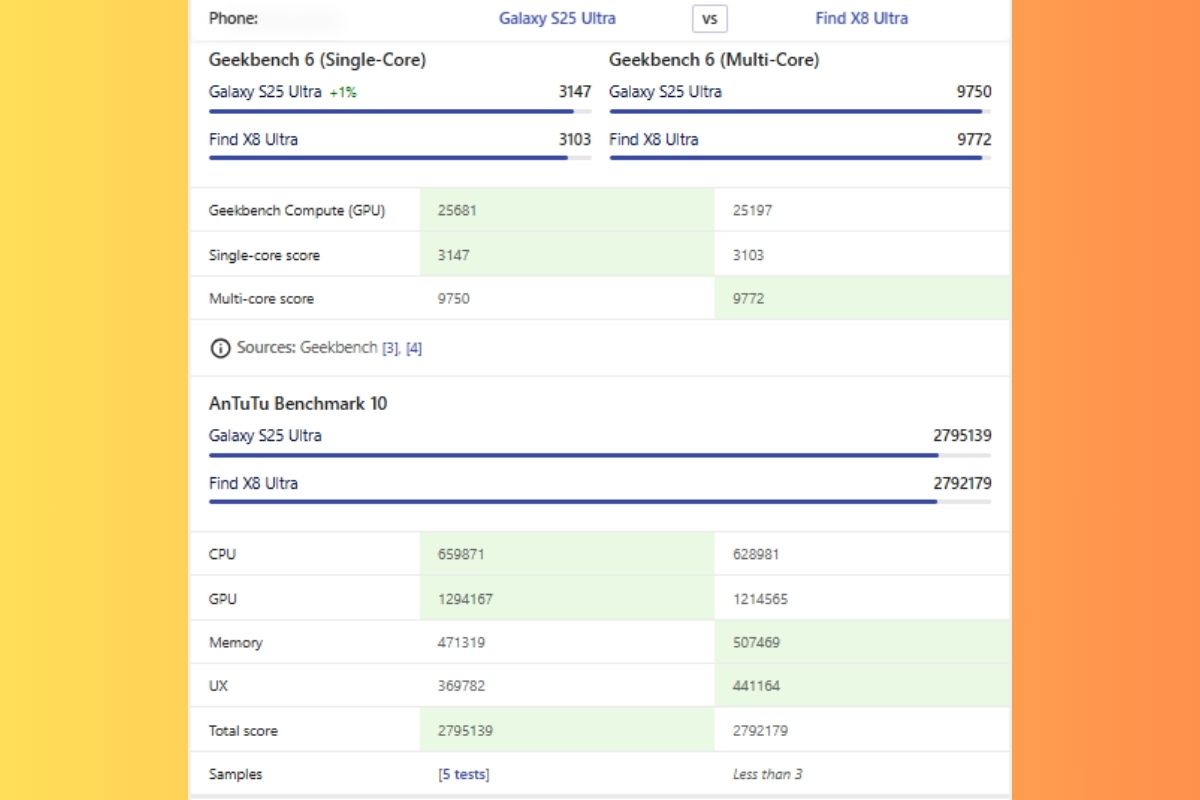Open Geekbench source reference [4]
Viewport: 1200px width, 800px height.
[414, 348]
